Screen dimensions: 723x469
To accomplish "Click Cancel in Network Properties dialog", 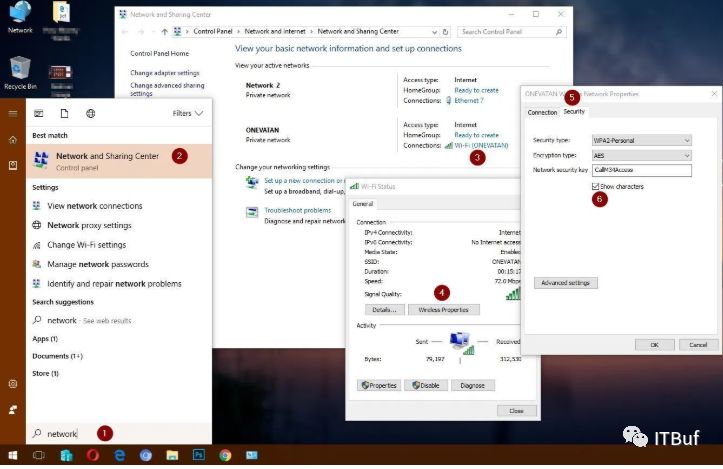I will [698, 344].
